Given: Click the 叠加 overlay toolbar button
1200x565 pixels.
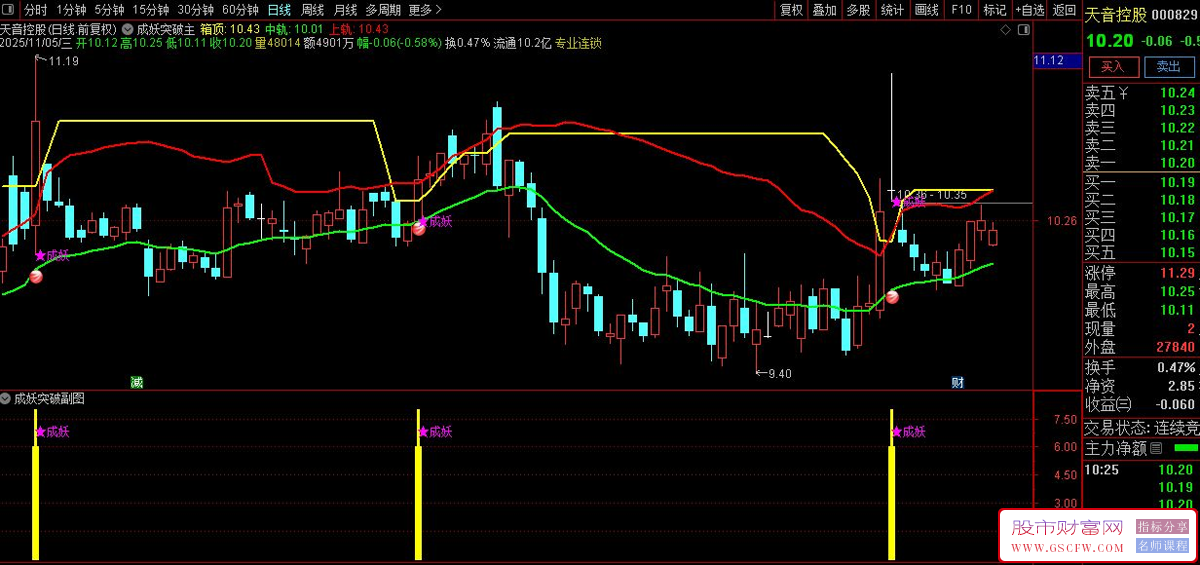Looking at the screenshot, I should (x=825, y=10).
